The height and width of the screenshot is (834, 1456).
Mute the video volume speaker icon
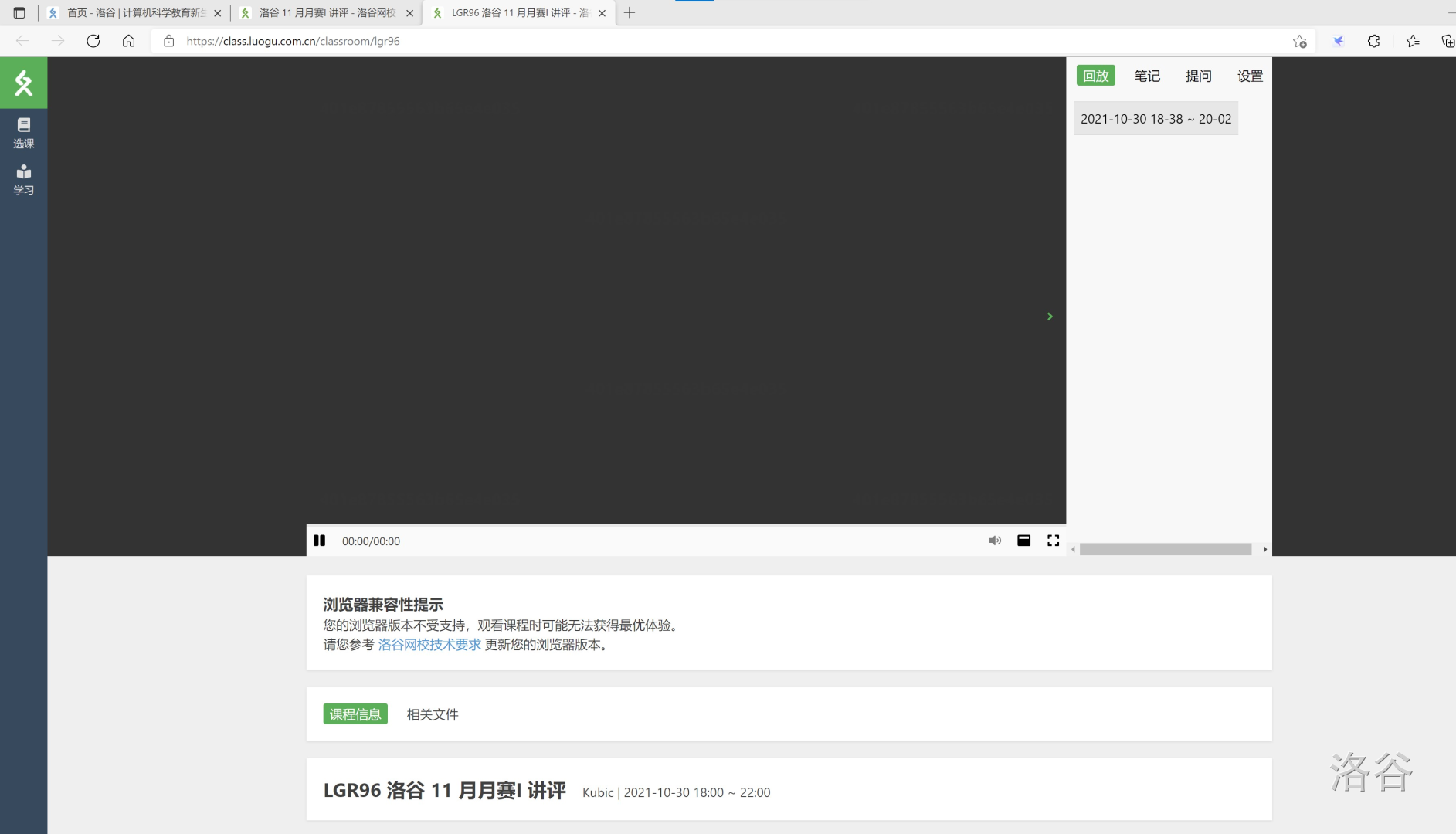click(994, 541)
